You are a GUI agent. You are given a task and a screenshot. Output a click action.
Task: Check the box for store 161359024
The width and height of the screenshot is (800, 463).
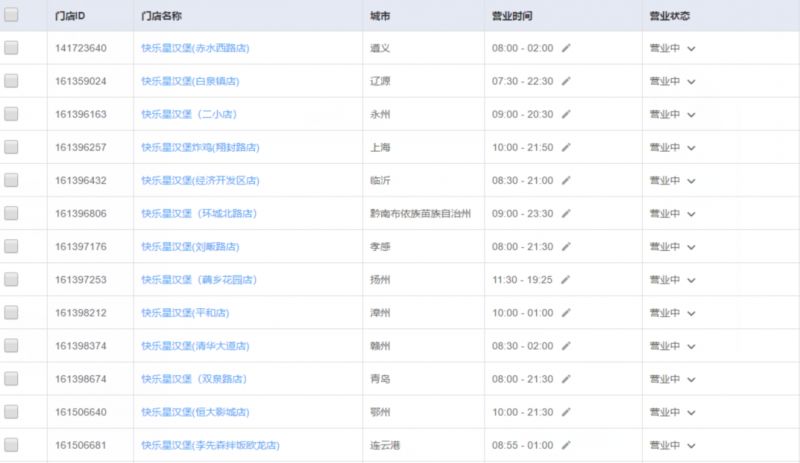pos(11,81)
